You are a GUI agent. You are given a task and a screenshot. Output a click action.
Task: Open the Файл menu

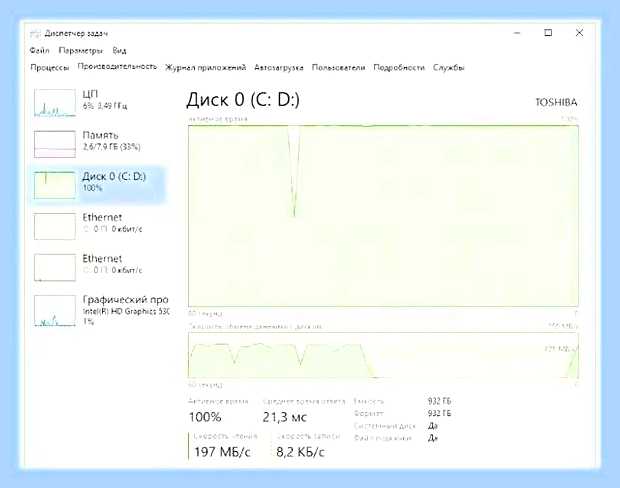(x=39, y=51)
